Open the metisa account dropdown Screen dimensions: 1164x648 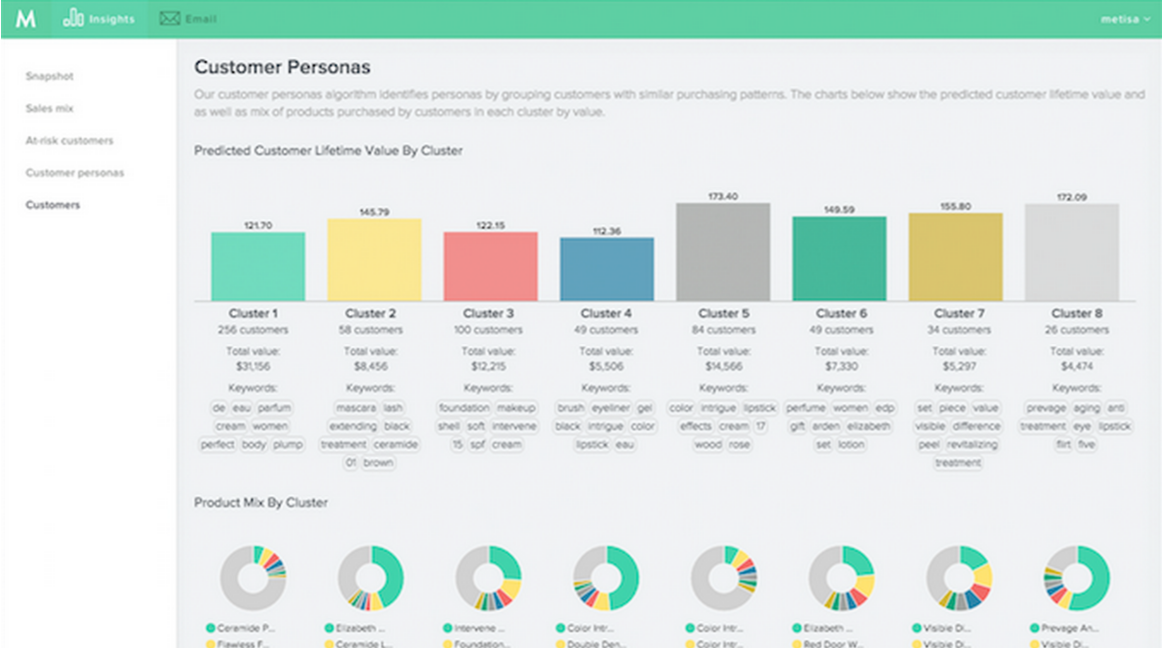(x=1125, y=19)
